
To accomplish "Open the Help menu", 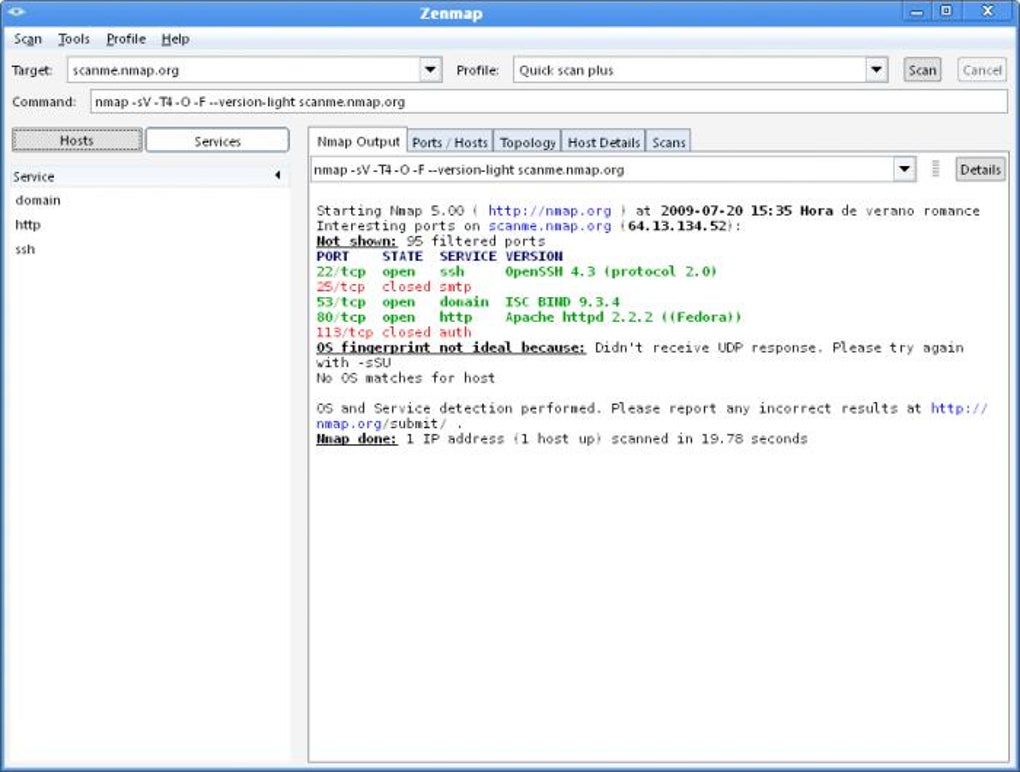I will [x=175, y=39].
